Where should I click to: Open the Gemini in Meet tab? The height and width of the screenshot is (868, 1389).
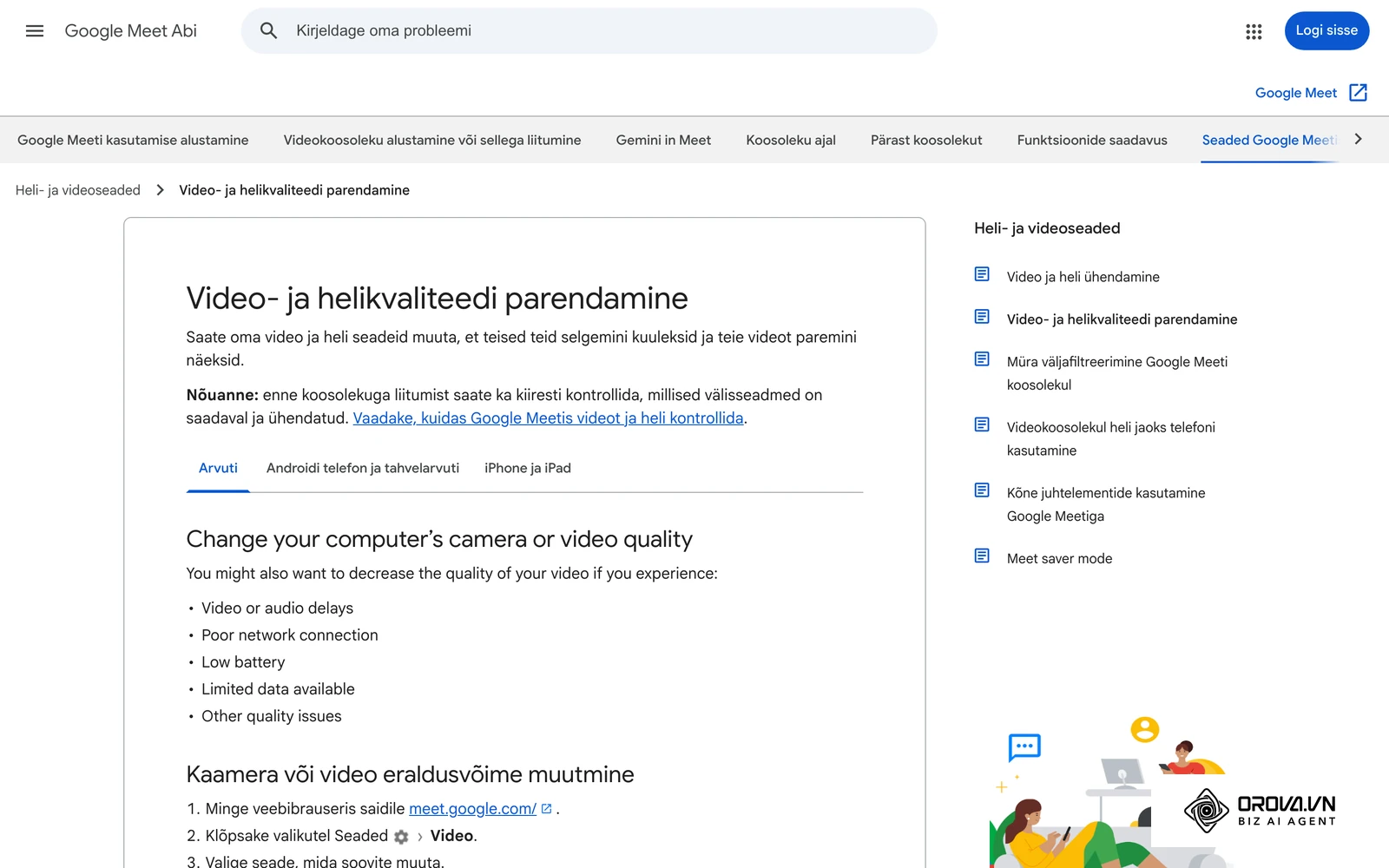pos(663,140)
